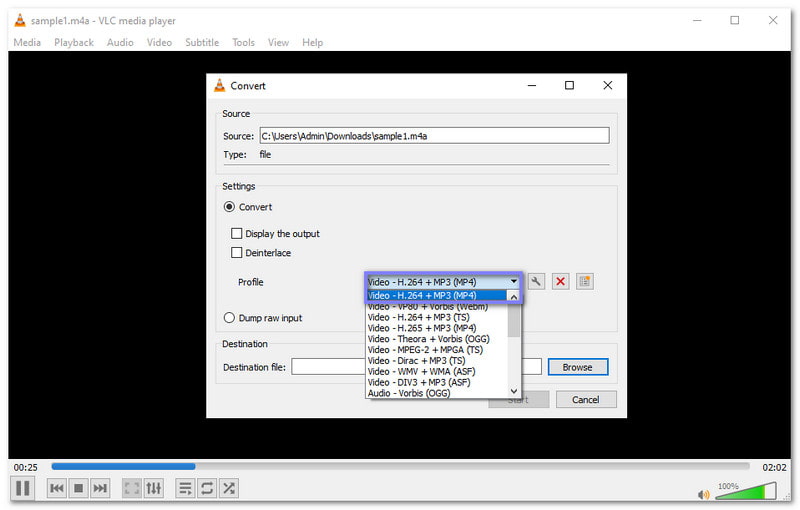Click VLC cone icon in main title bar

[x=20, y=20]
